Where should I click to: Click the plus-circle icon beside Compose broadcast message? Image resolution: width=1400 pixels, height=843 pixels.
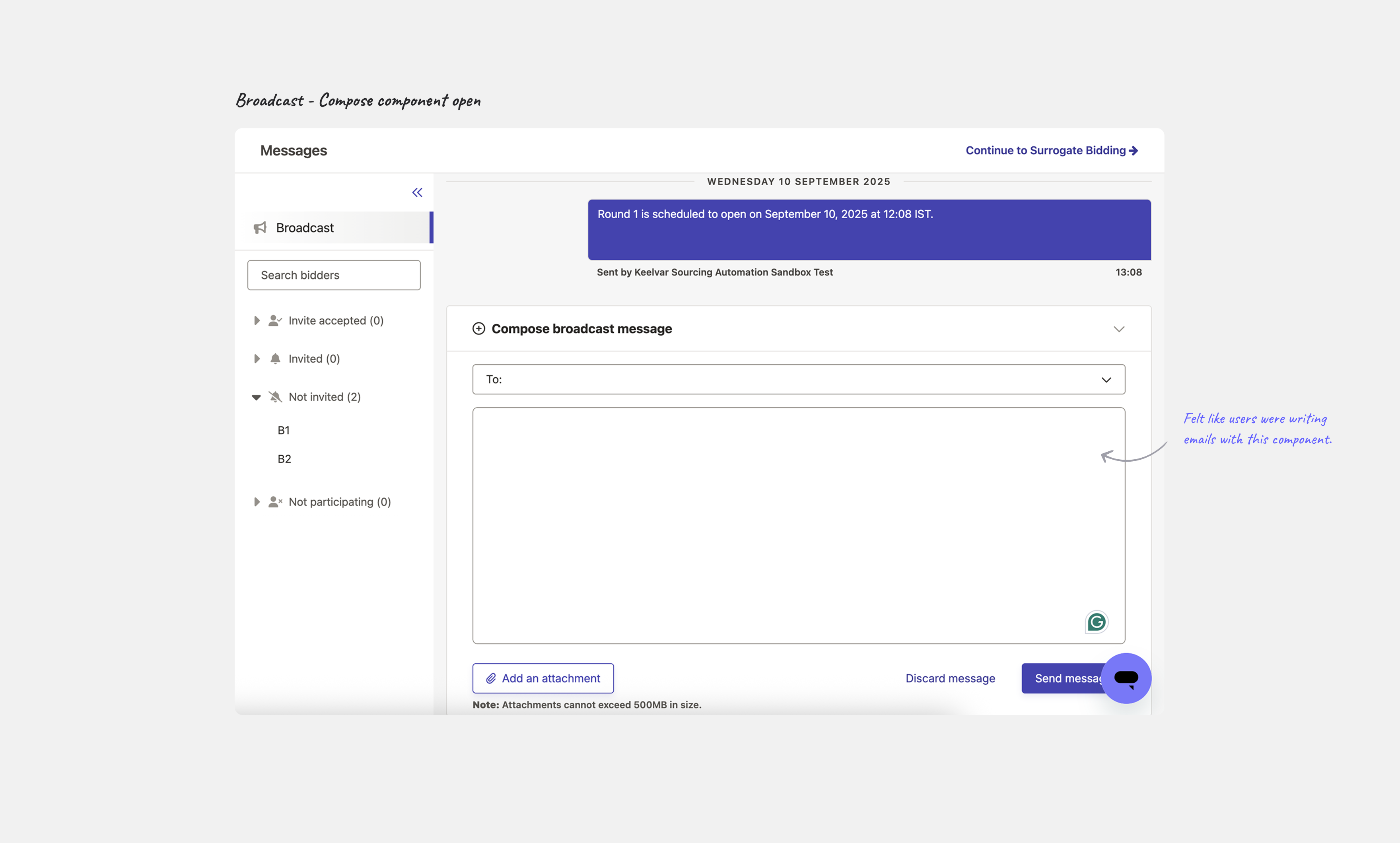(x=479, y=328)
